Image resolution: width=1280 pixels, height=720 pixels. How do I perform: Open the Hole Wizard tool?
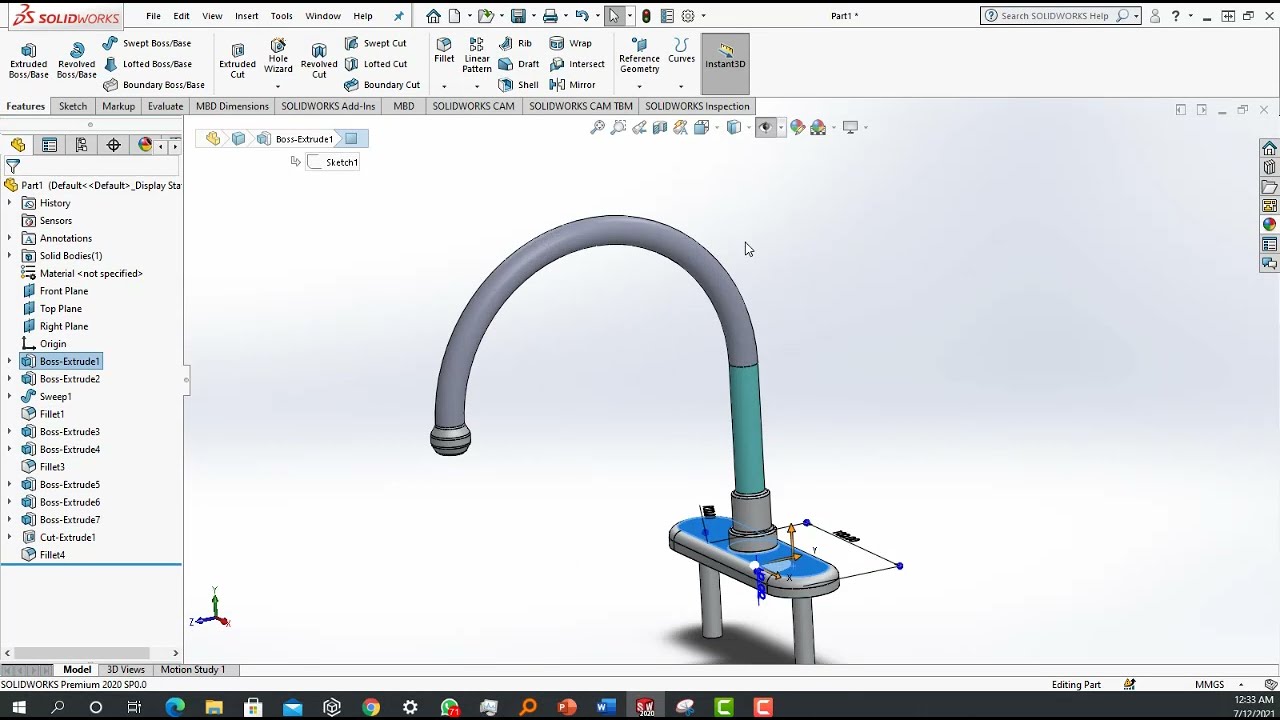tap(278, 56)
